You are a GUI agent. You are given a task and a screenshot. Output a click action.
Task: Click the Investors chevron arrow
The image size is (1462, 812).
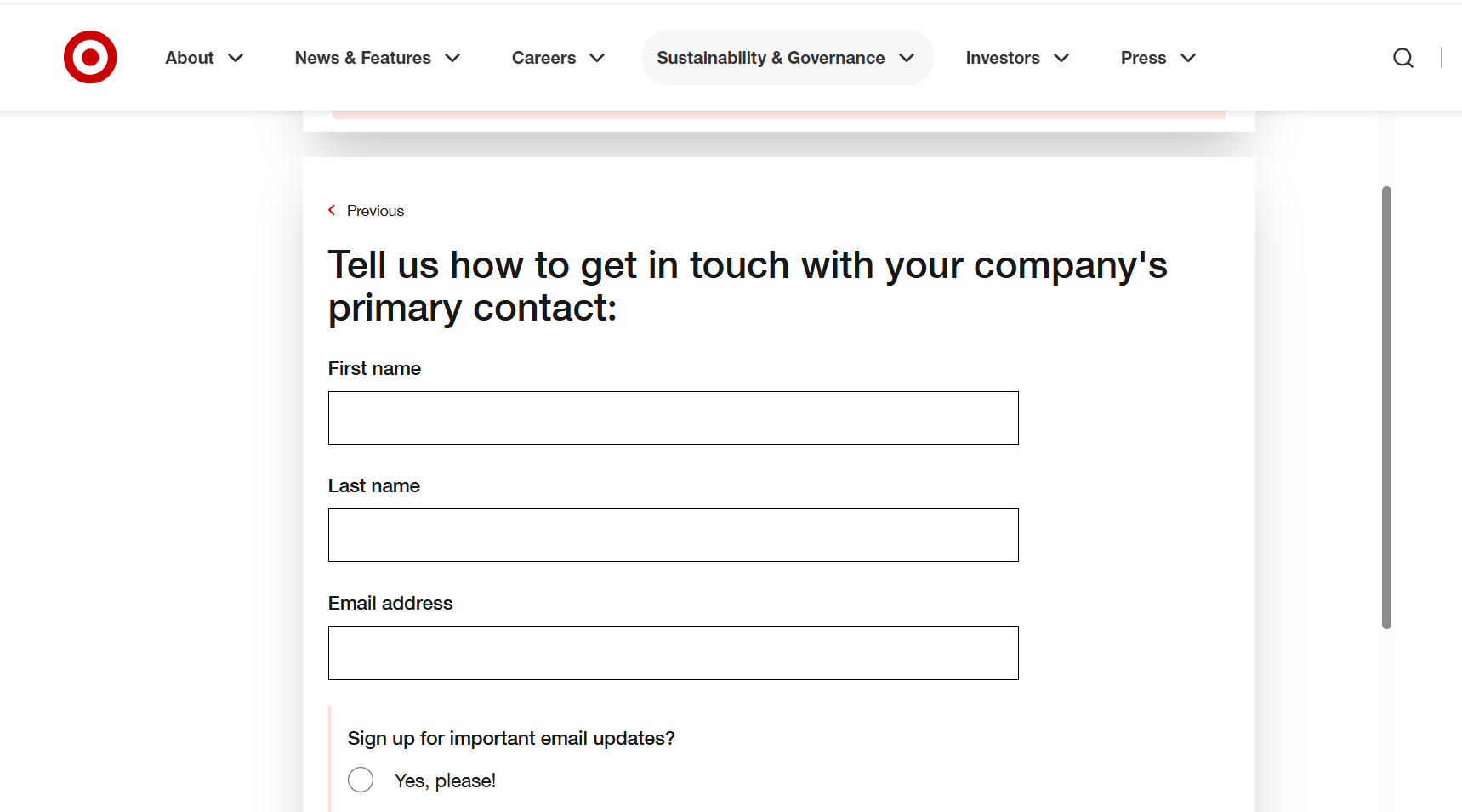pyautogui.click(x=1062, y=58)
